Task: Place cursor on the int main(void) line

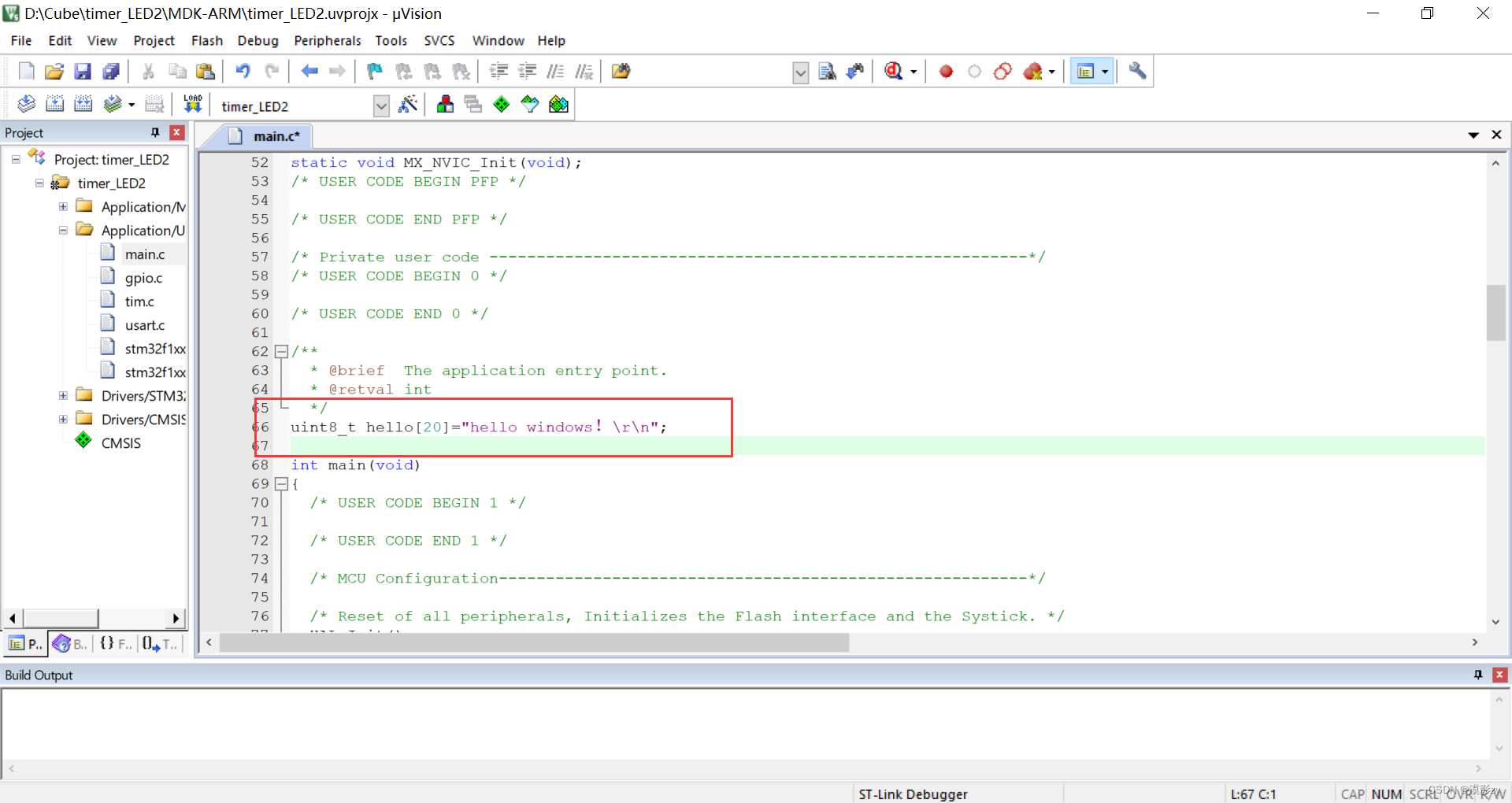Action: click(x=355, y=464)
